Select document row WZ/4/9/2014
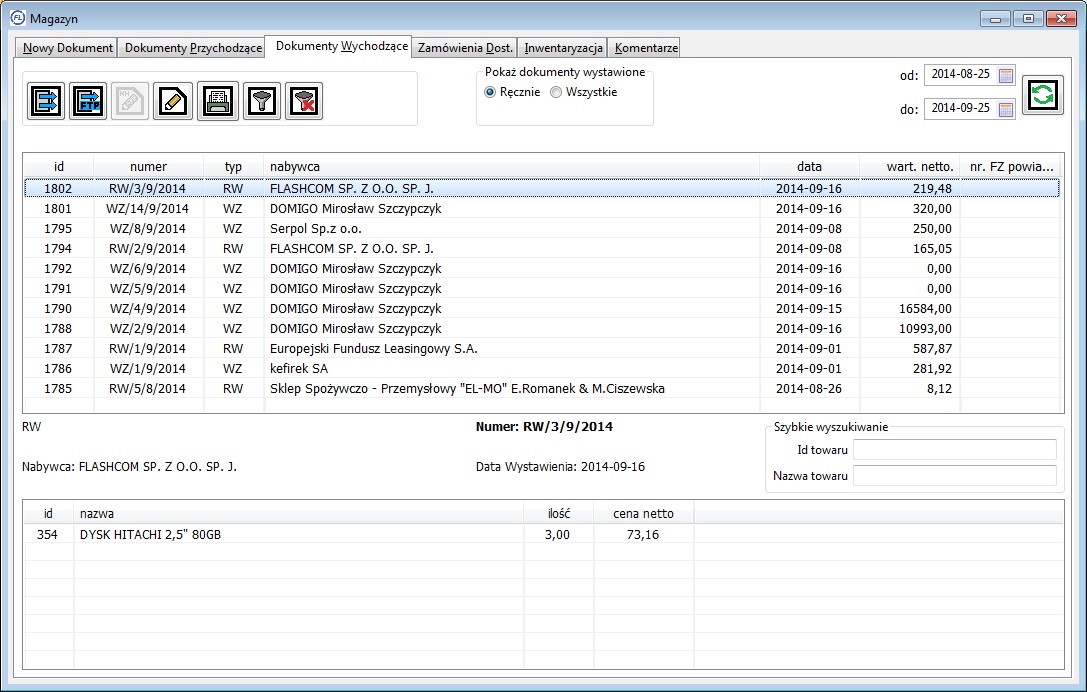Viewport: 1087px width, 692px height. (541, 309)
